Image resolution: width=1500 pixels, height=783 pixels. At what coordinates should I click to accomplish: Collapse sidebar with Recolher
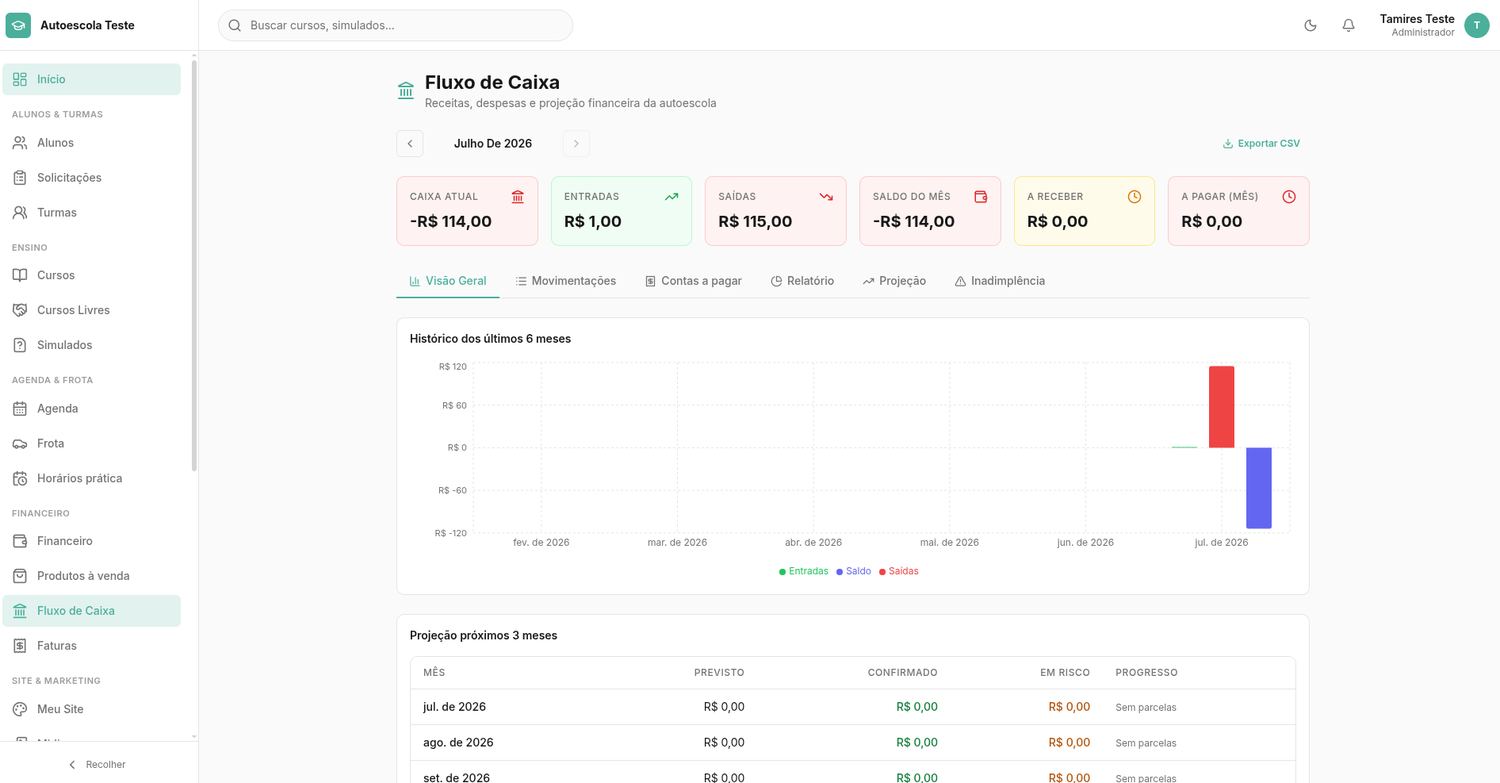point(97,764)
